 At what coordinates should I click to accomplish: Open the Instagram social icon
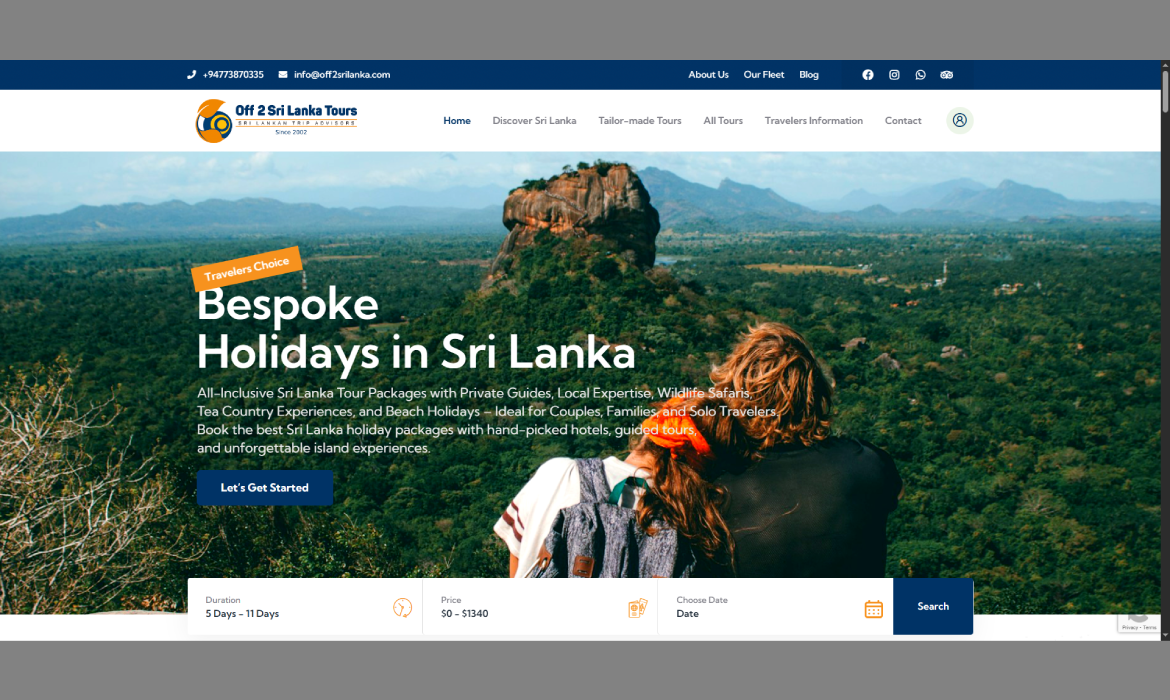tap(894, 75)
